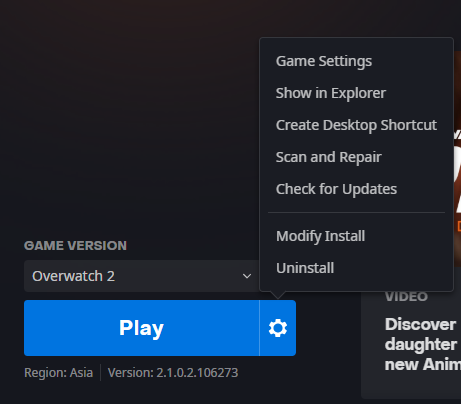The image size is (461, 404).
Task: Open options via gear icon beside Play
Action: click(x=278, y=328)
